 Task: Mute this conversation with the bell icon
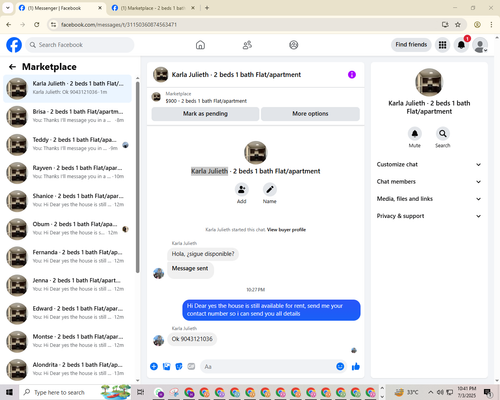pos(415,134)
